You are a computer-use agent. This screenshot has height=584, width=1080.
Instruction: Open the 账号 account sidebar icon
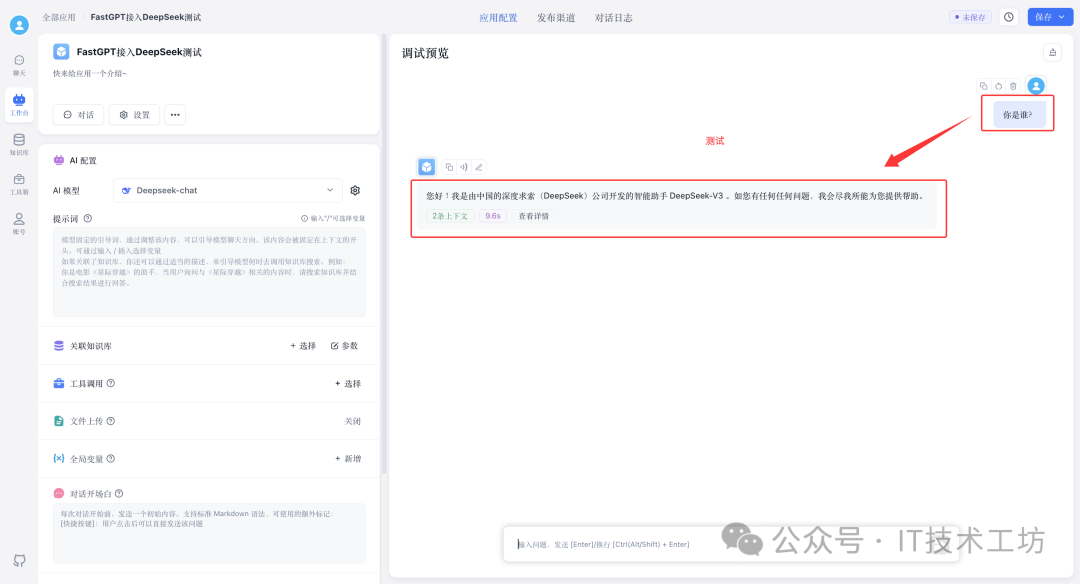[19, 224]
